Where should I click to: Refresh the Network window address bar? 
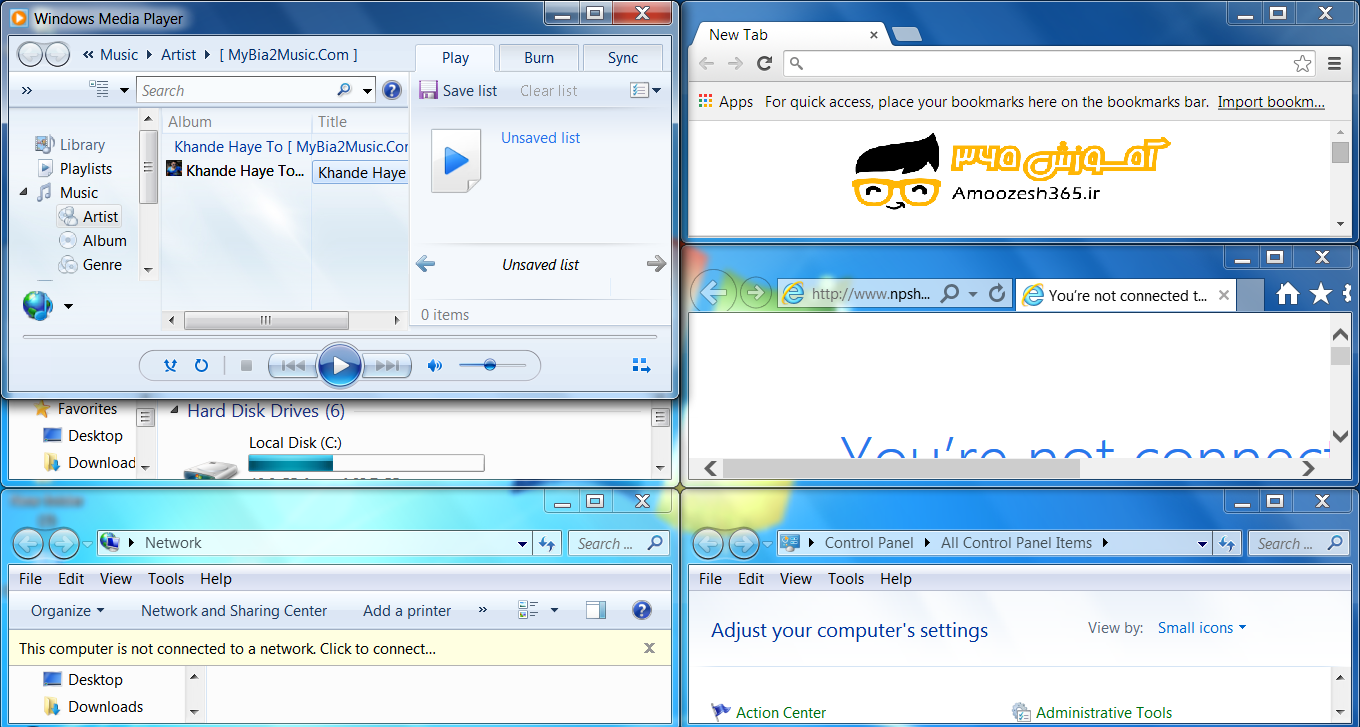click(x=547, y=543)
